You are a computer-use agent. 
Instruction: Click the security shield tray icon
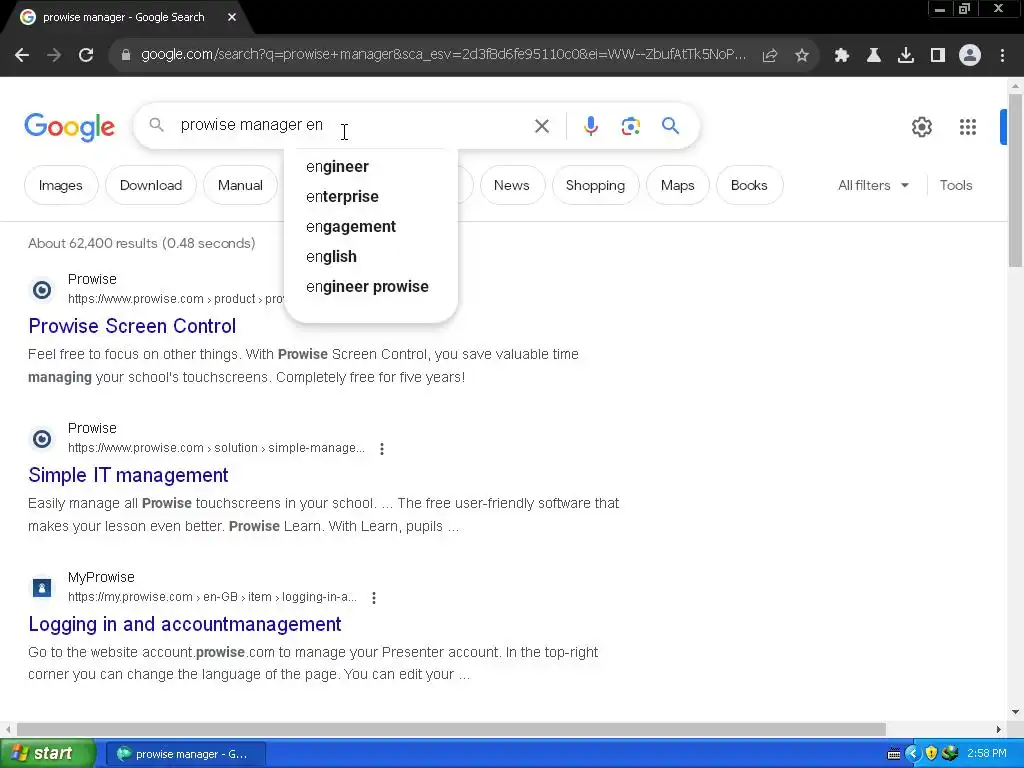pos(931,754)
